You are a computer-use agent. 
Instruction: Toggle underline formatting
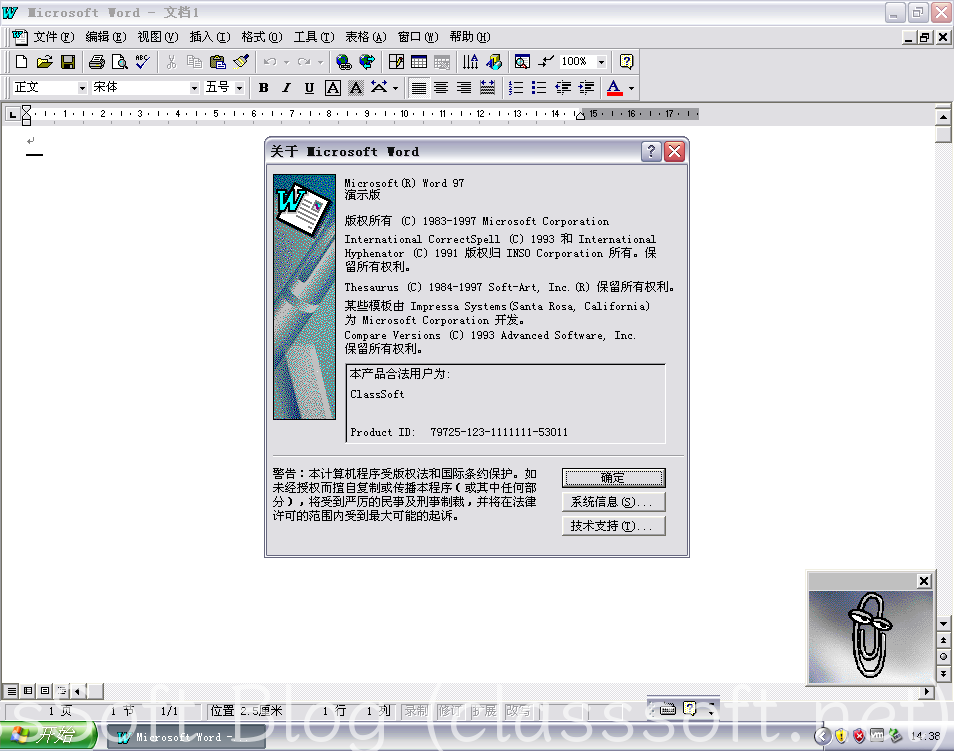(x=308, y=87)
